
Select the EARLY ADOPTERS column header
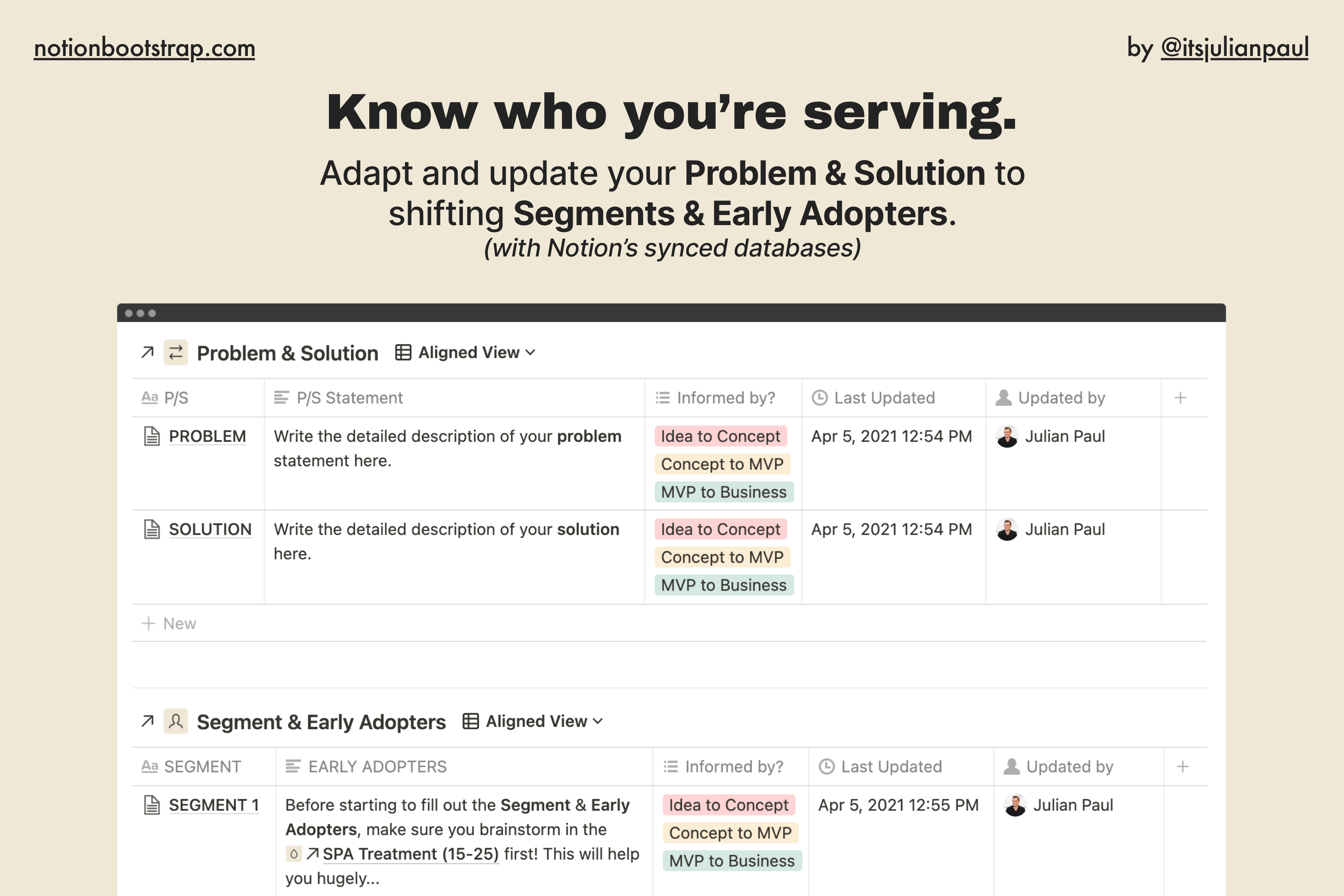pyautogui.click(x=464, y=766)
